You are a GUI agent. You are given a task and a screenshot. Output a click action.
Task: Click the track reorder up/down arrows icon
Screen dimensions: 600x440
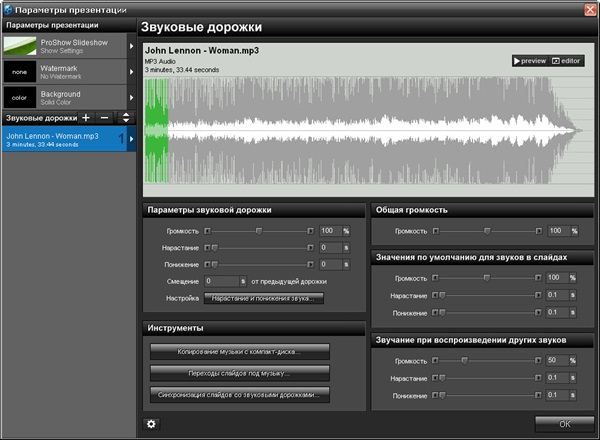pyautogui.click(x=125, y=118)
